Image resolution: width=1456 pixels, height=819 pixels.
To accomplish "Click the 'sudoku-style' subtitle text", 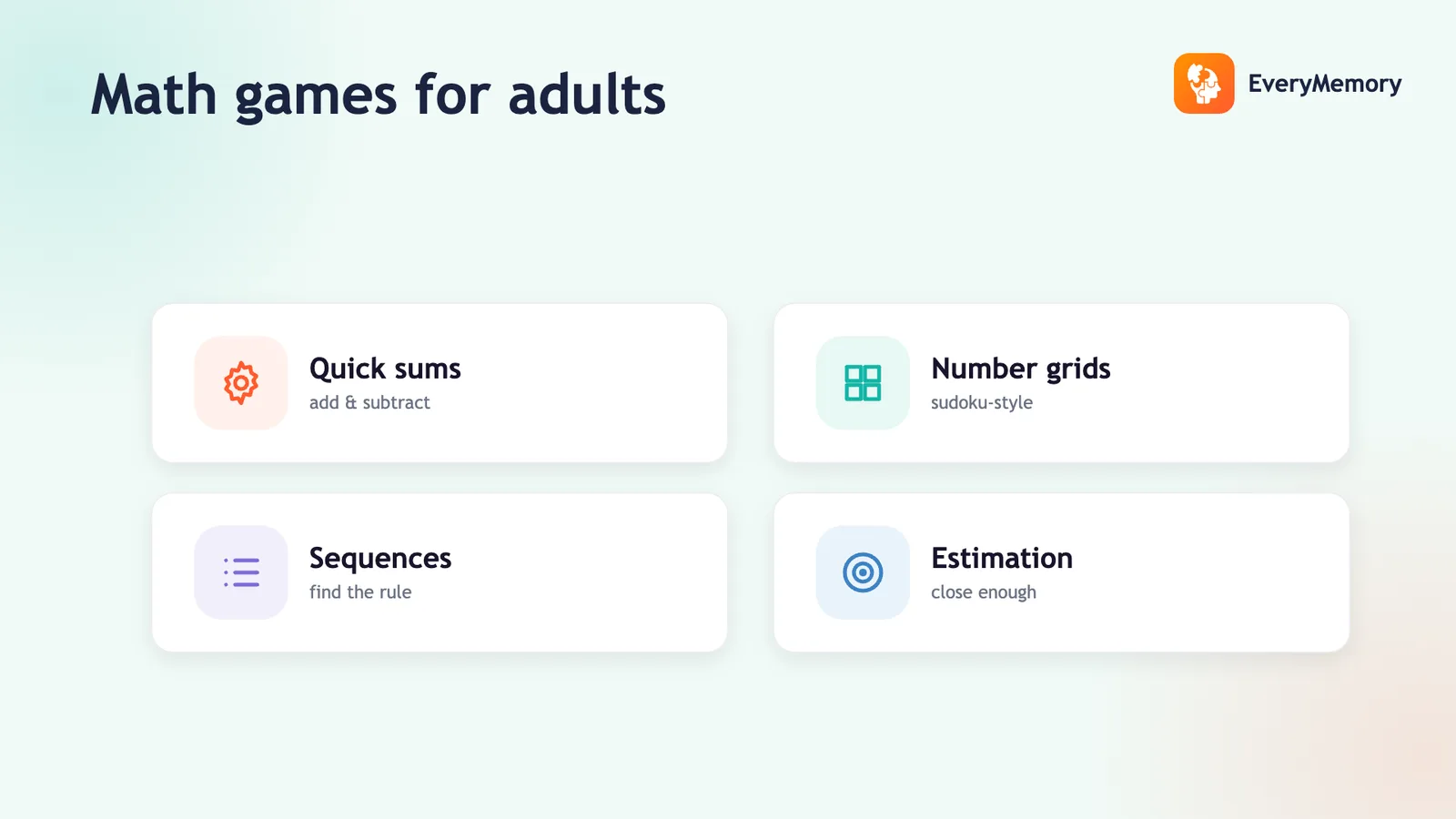I will [982, 402].
